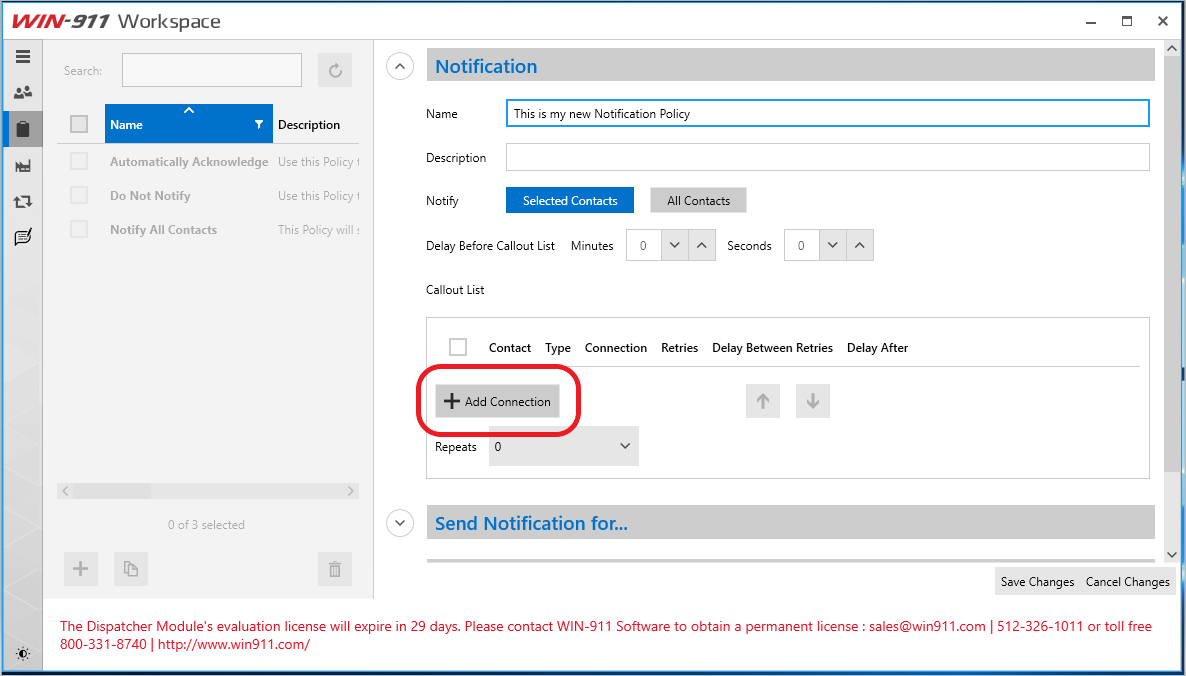Collapse the Notification section

[400, 67]
